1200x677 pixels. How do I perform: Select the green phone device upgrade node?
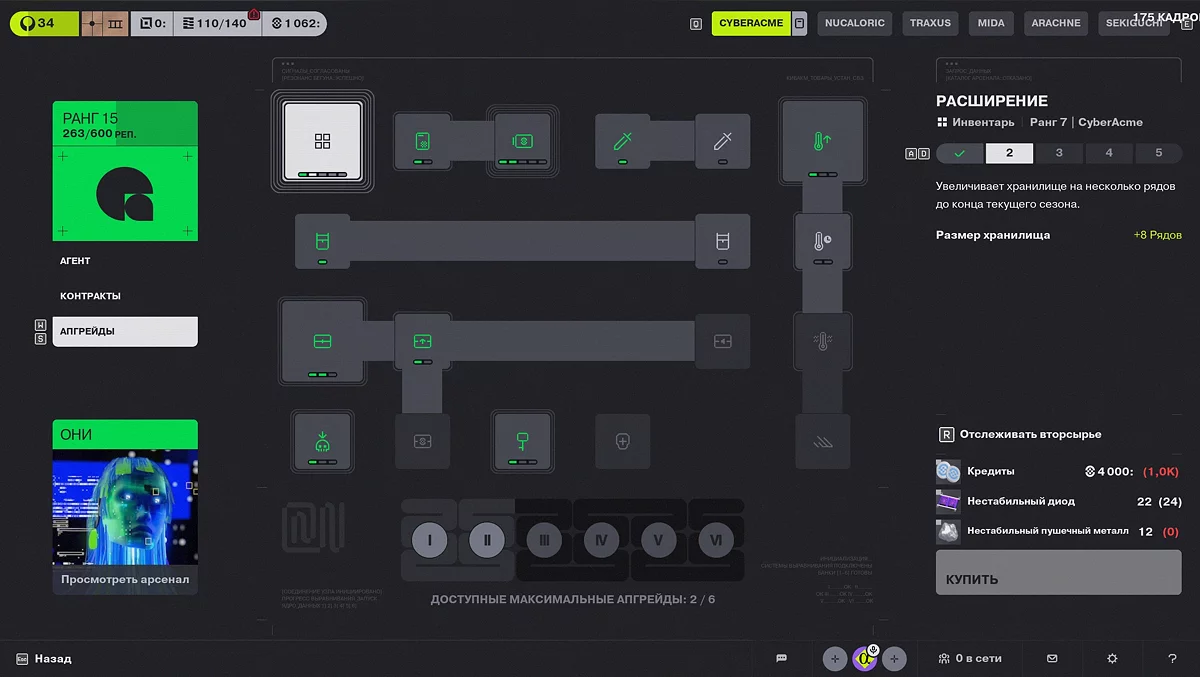tap(422, 141)
